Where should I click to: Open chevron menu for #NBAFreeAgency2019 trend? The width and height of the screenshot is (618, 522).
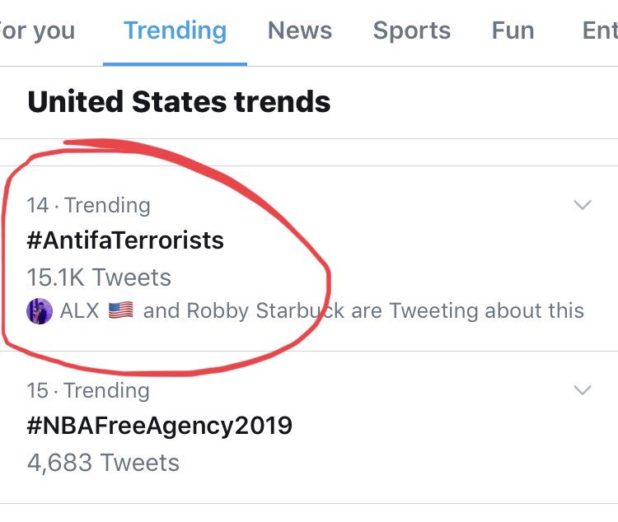(582, 390)
